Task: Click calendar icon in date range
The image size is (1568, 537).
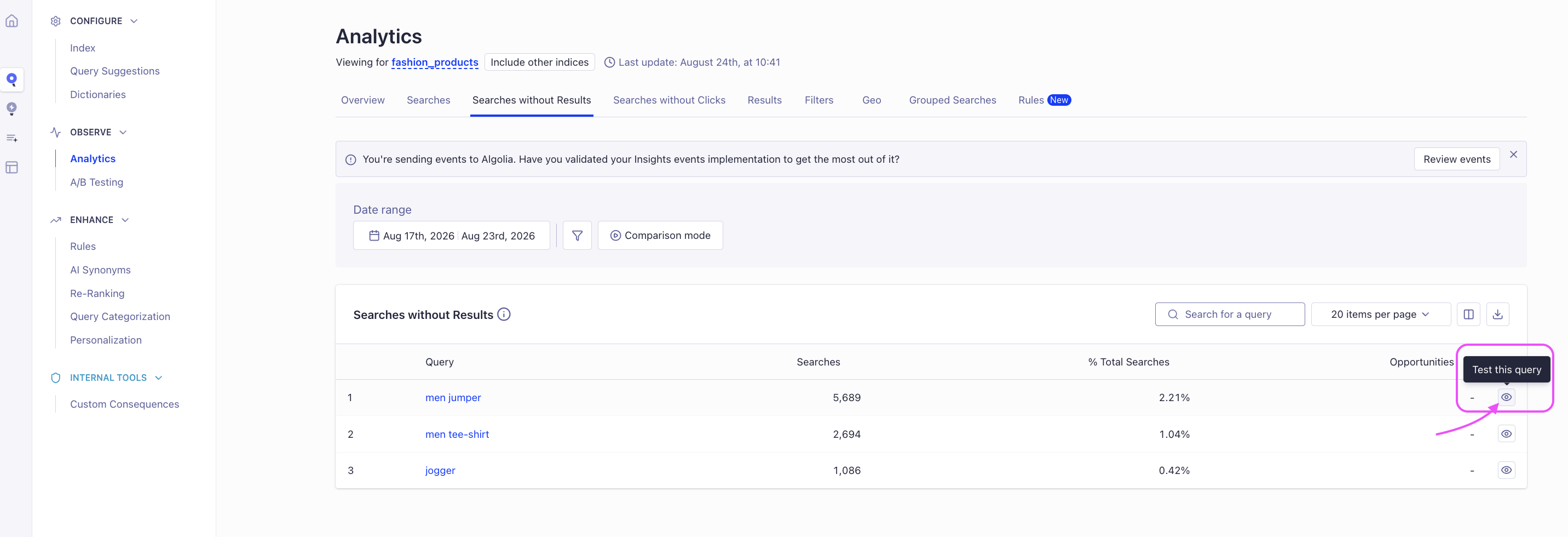Action: 374,235
